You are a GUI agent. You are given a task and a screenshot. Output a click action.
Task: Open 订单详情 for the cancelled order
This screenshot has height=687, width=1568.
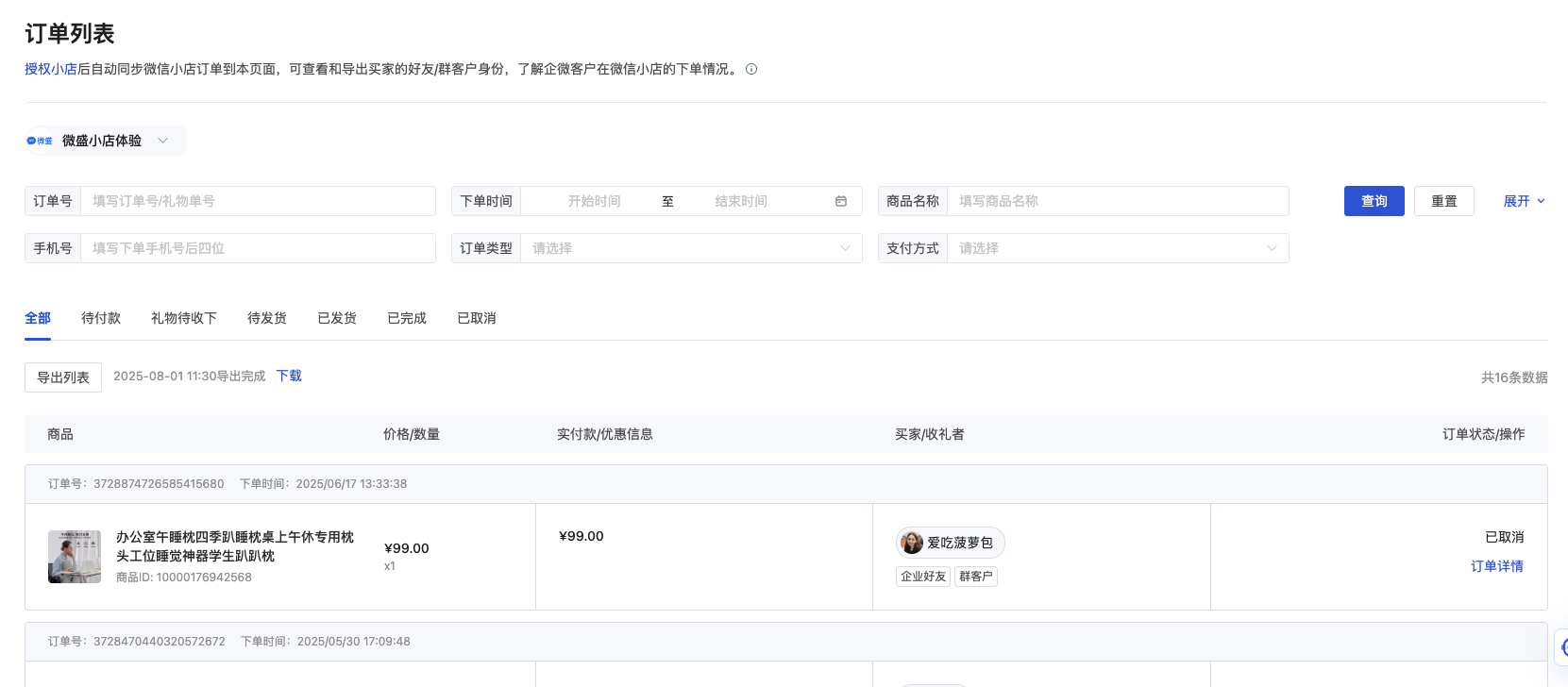[x=1497, y=566]
